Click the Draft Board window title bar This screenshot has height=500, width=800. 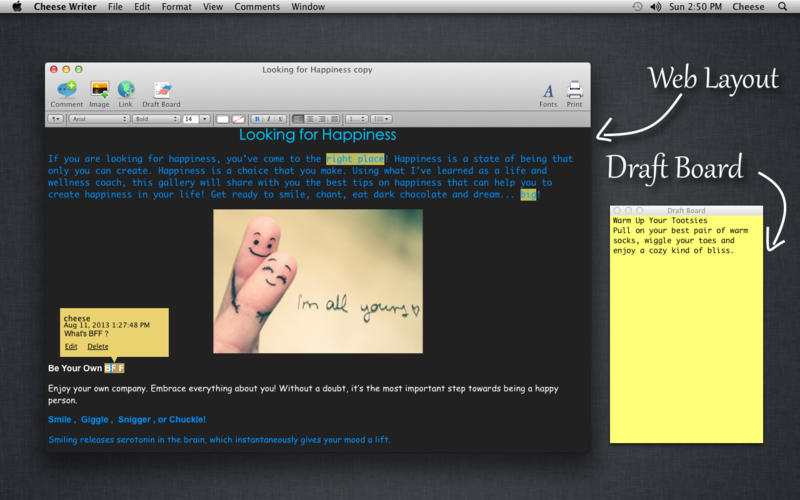pyautogui.click(x=686, y=210)
